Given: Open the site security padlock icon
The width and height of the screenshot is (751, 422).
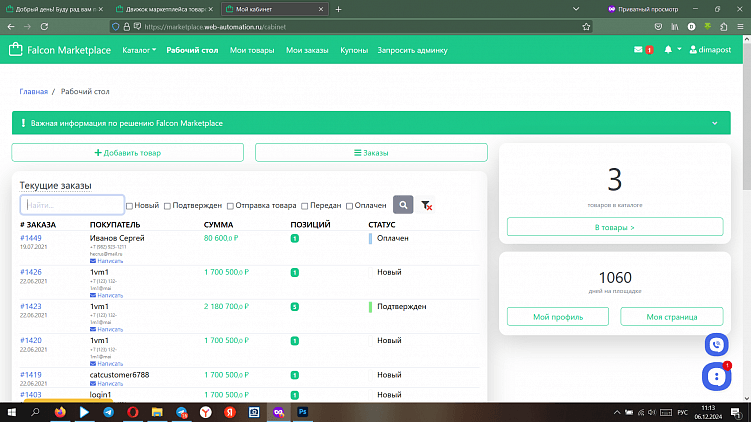Looking at the screenshot, I should coord(126,27).
